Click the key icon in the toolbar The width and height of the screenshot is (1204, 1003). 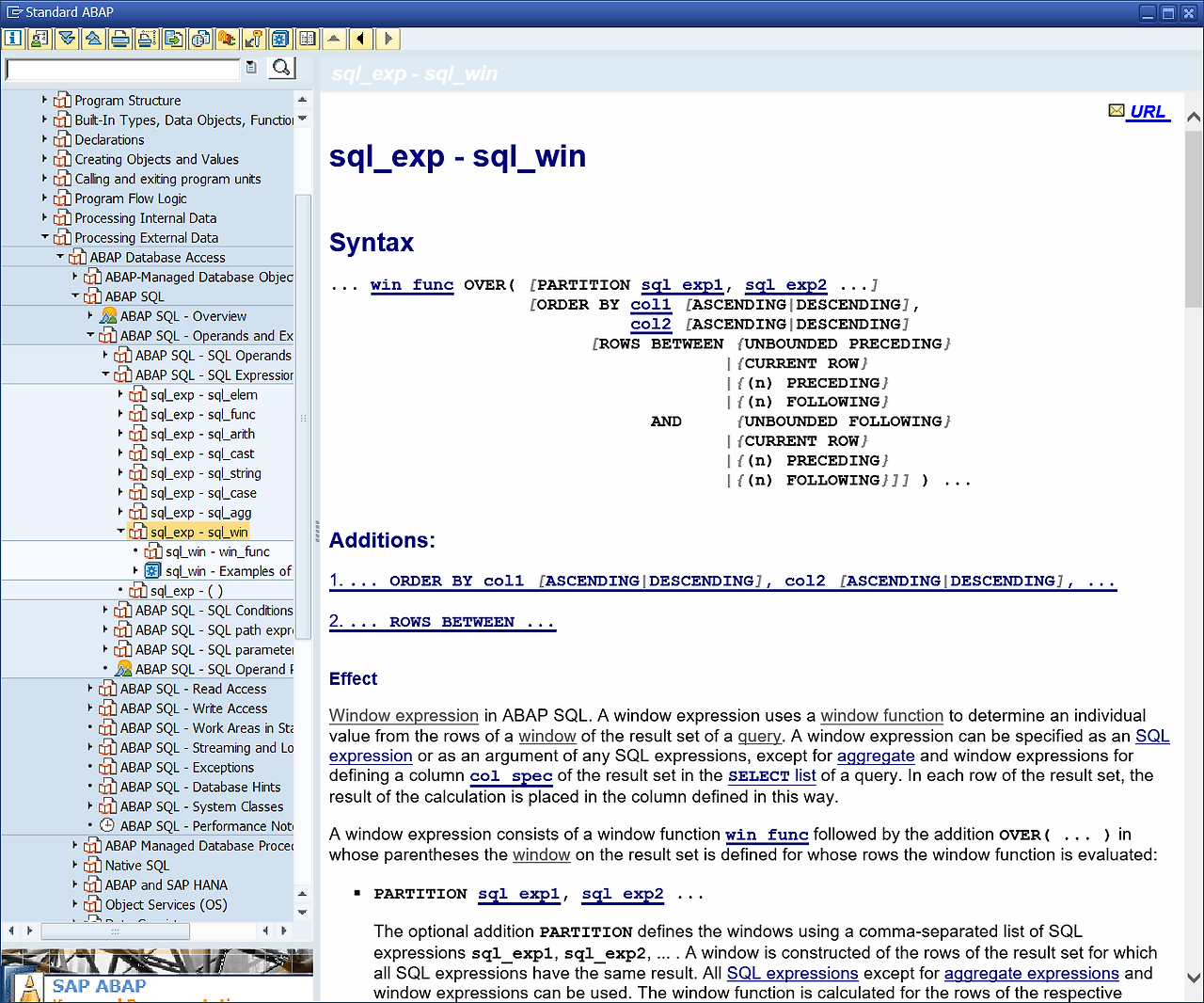[253, 39]
